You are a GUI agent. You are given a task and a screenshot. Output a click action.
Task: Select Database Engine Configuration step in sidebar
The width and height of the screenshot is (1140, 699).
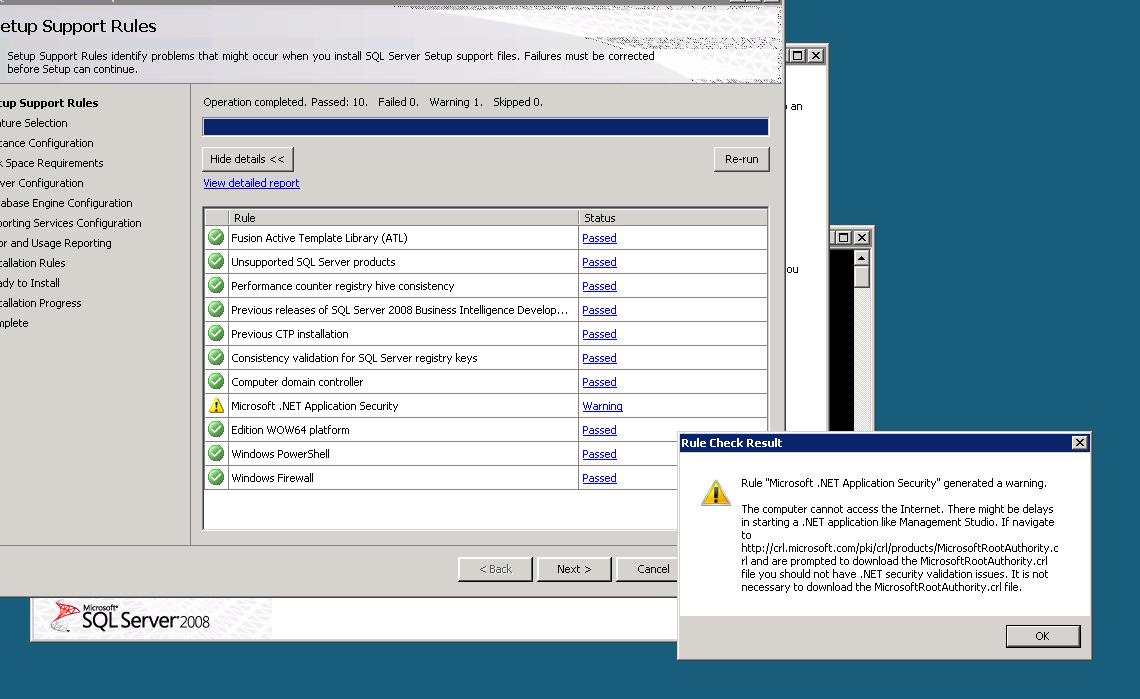point(66,203)
